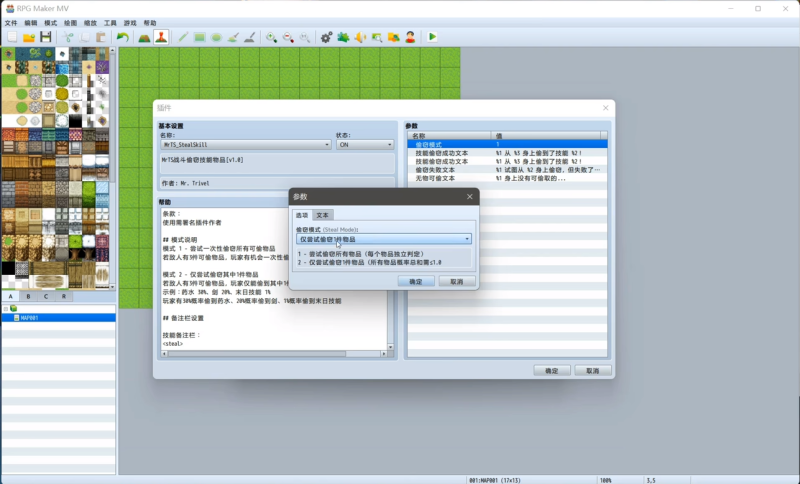
Task: Select tileset tab A
Action: tap(10, 296)
